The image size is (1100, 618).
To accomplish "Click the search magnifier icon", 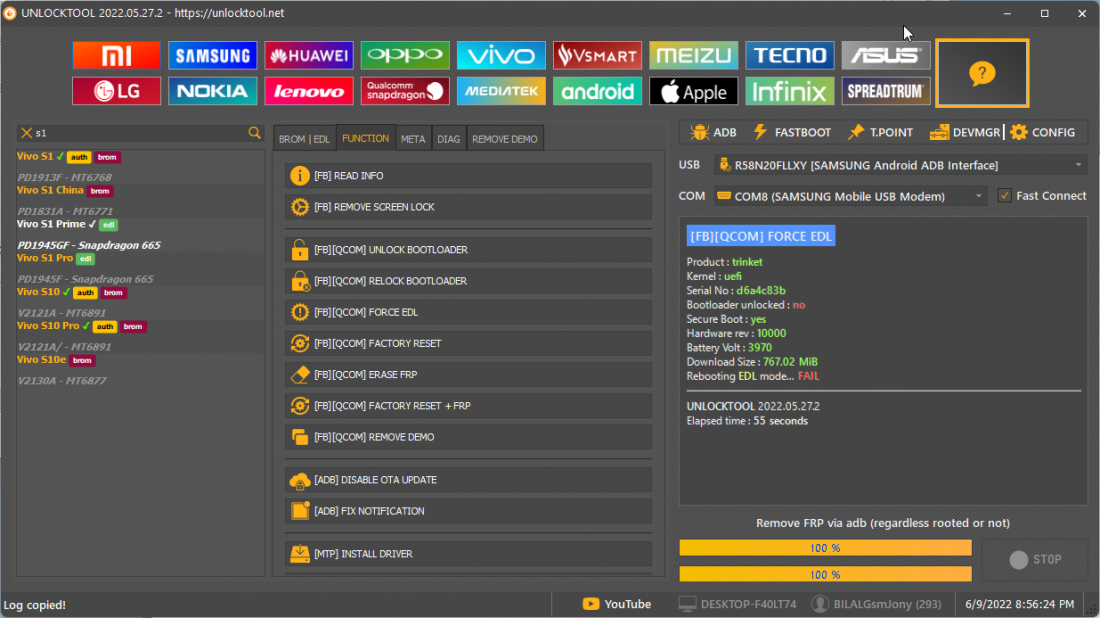I will pos(254,133).
